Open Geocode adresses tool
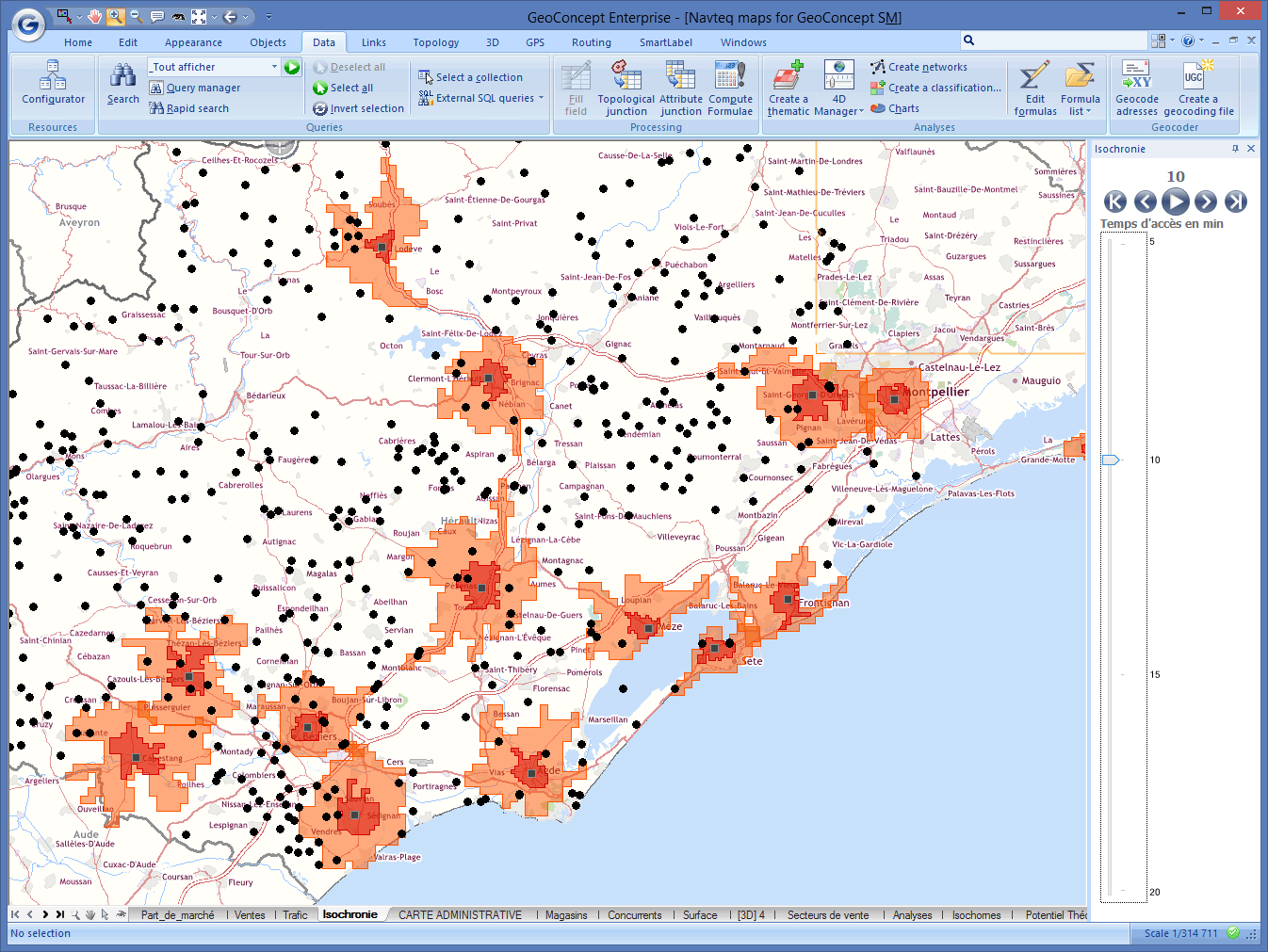Viewport: 1268px width, 952px height. point(1137,88)
